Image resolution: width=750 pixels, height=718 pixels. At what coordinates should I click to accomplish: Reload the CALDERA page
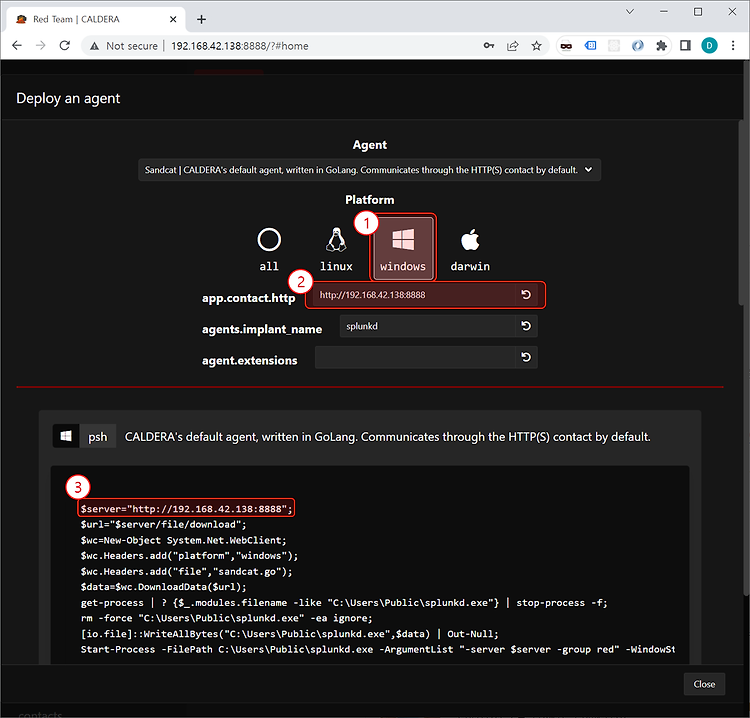coord(65,45)
